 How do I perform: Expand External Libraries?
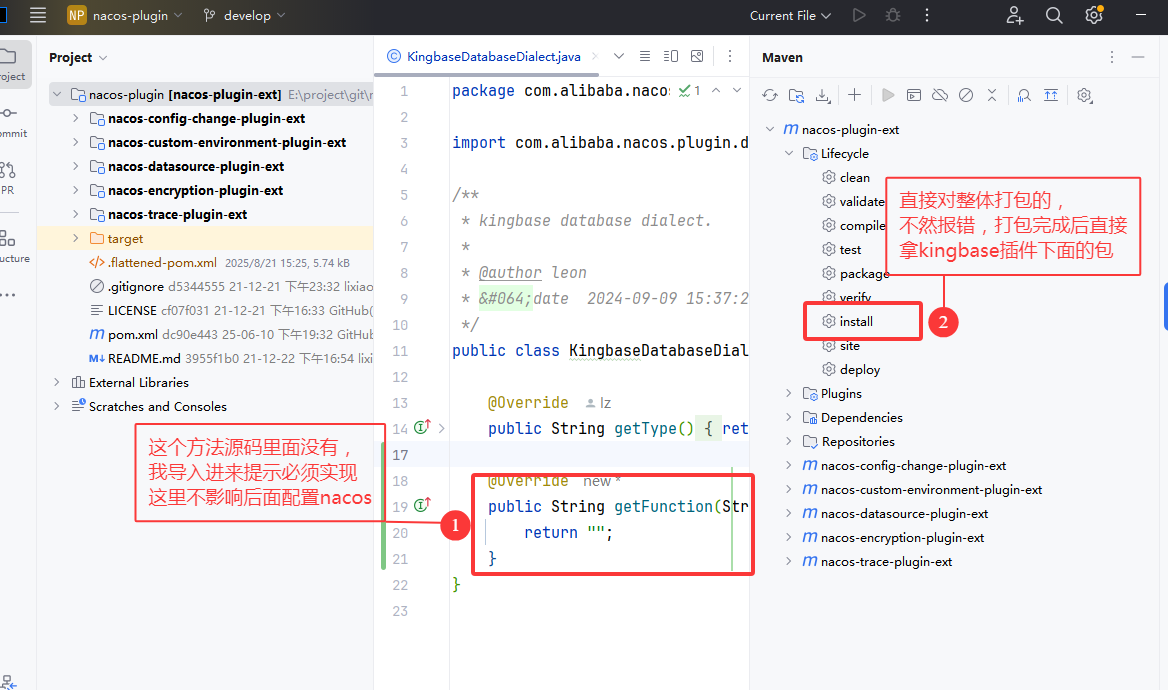point(57,382)
